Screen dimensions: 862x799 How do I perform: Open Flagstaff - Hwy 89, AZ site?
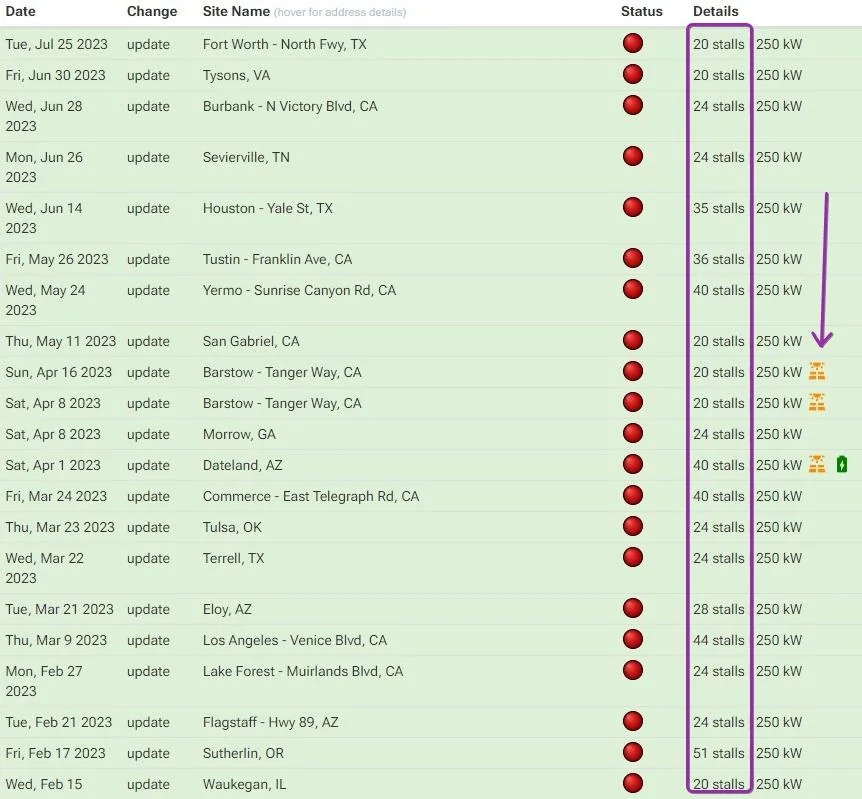(270, 722)
